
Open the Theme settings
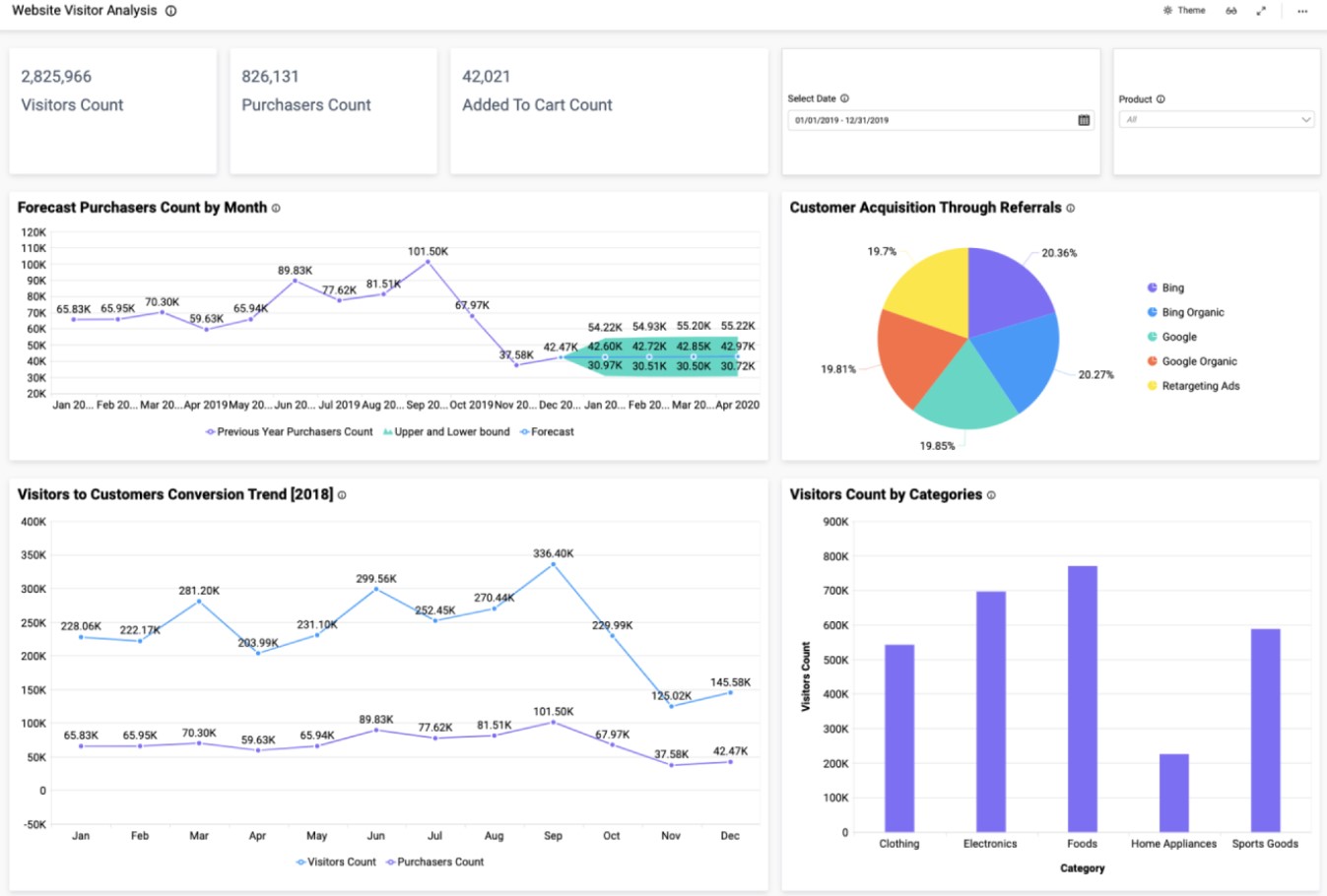coord(1184,11)
